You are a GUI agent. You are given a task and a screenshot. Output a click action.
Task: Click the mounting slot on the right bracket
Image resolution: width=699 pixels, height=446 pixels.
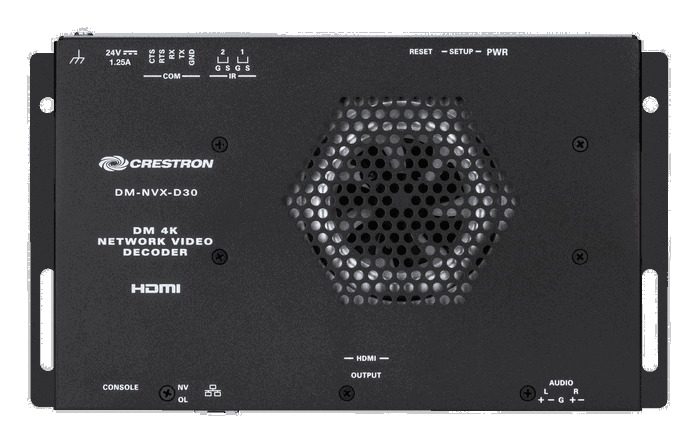[650, 320]
